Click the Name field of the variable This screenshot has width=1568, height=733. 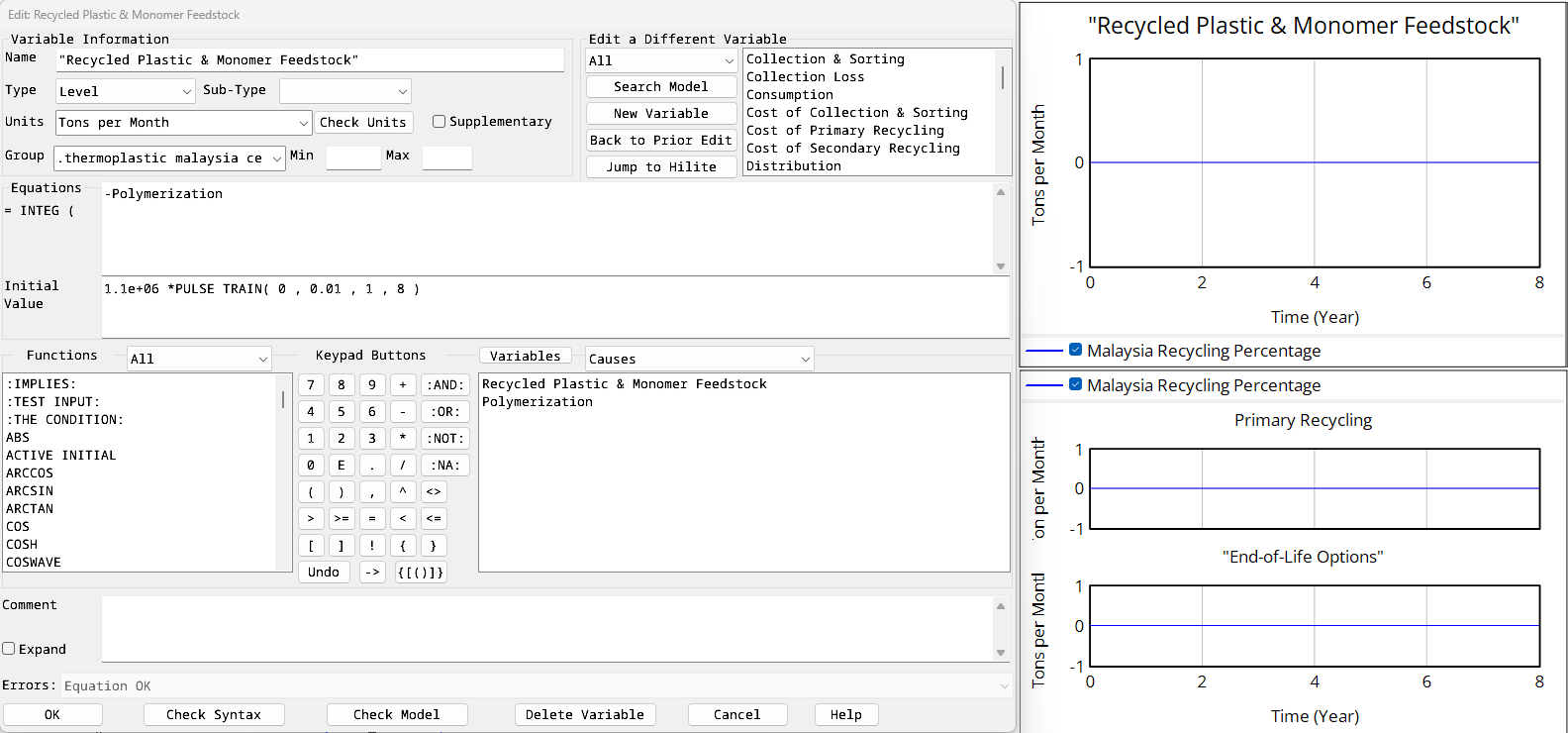pos(310,59)
